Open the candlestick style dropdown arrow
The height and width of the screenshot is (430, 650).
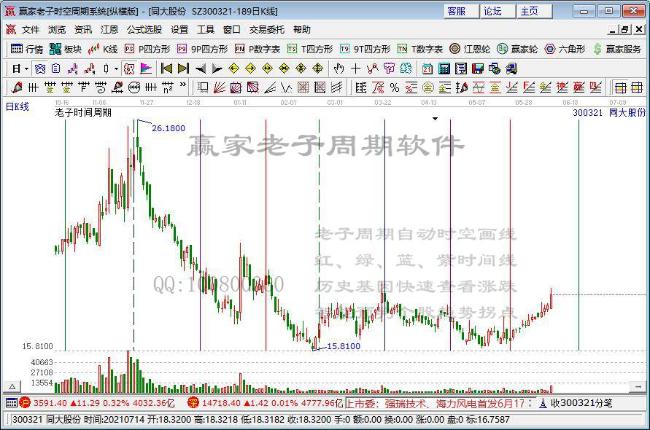tap(116, 69)
